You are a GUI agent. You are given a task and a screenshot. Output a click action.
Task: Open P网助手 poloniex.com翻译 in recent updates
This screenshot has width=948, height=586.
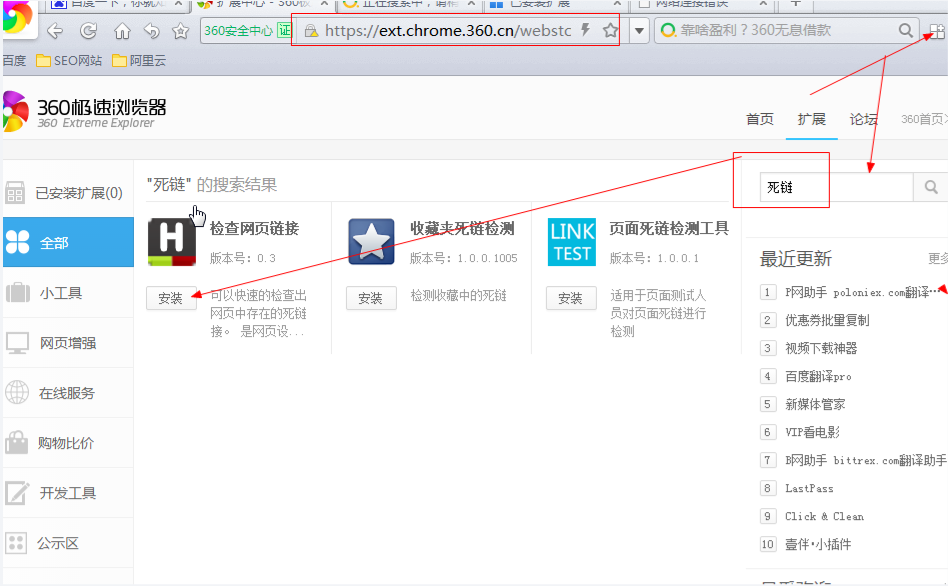(862, 292)
